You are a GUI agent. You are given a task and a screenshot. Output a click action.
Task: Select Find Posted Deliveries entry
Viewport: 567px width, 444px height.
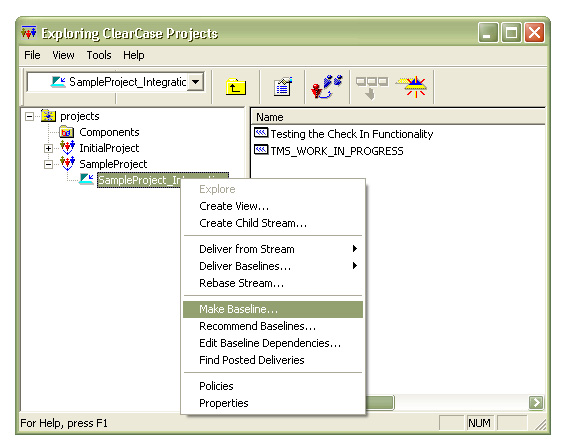pos(273,360)
